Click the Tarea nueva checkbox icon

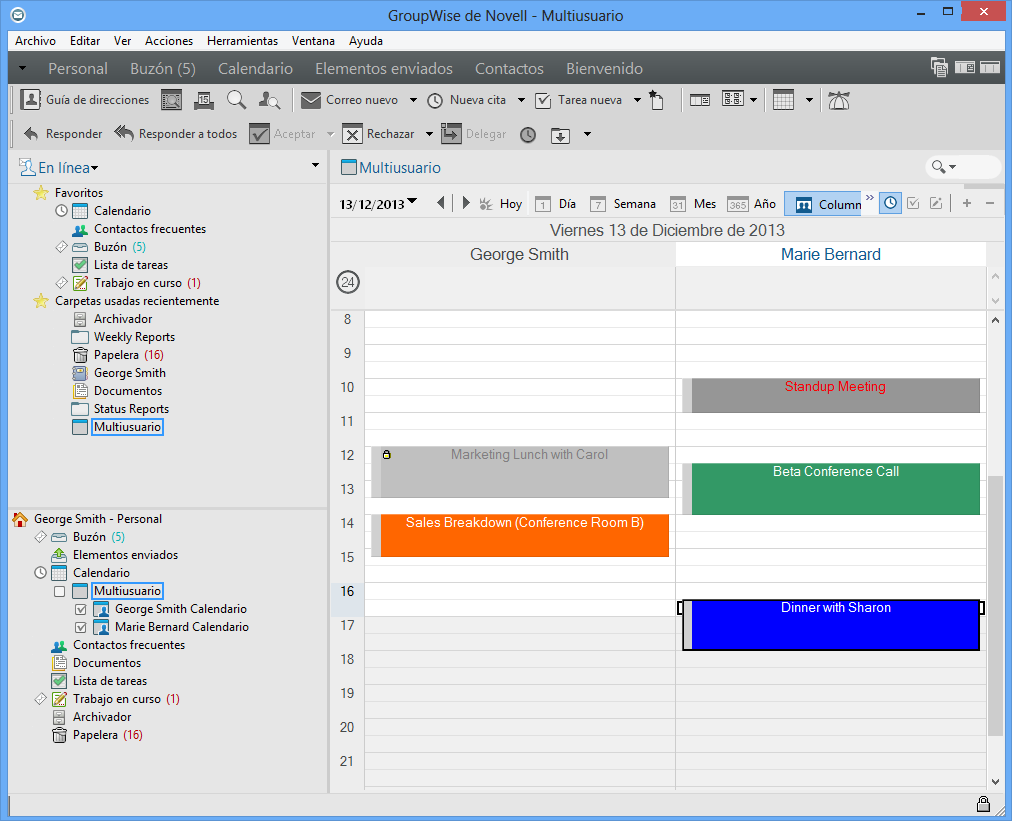543,101
